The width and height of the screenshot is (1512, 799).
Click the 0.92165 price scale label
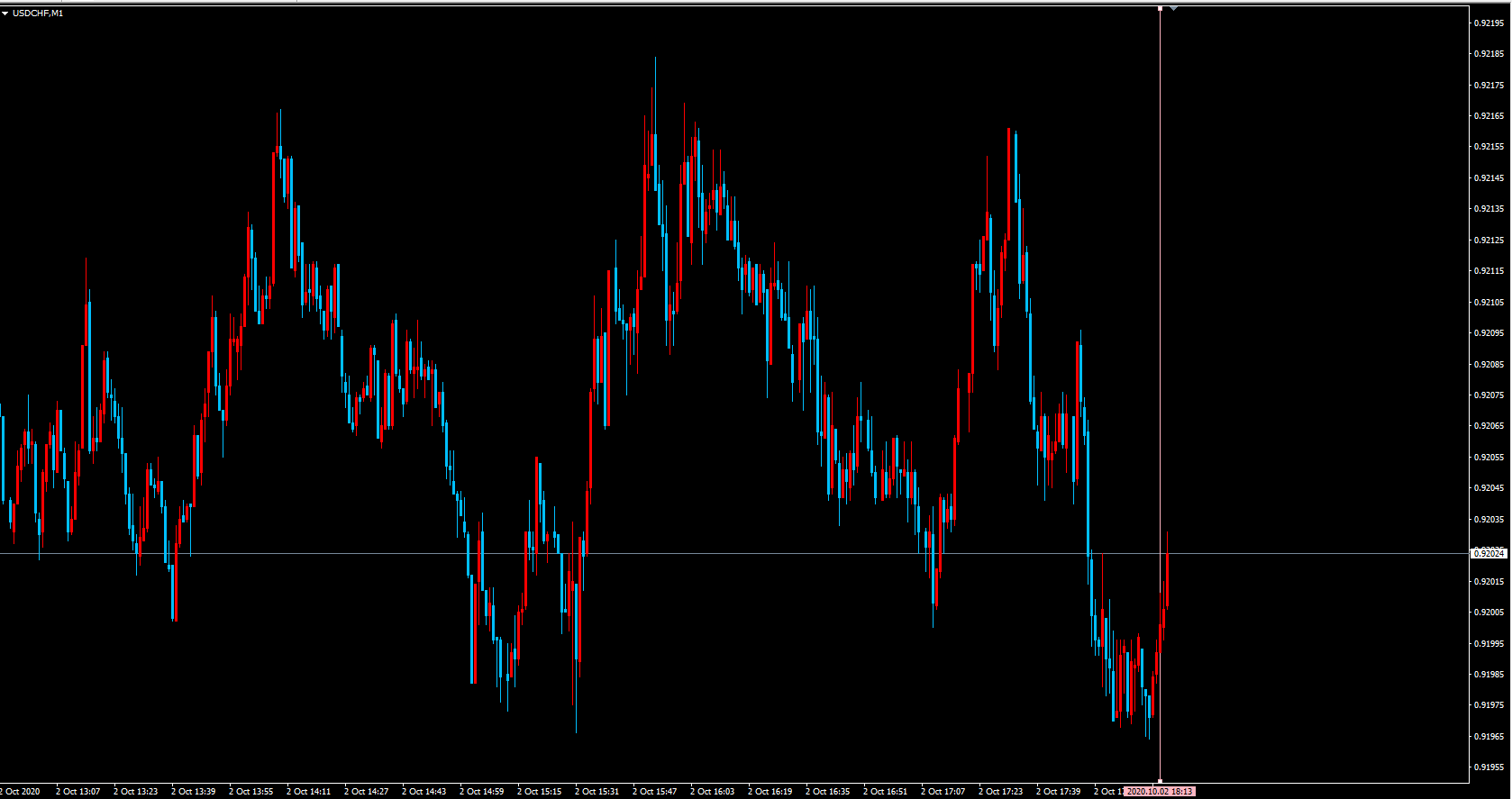tap(1489, 116)
